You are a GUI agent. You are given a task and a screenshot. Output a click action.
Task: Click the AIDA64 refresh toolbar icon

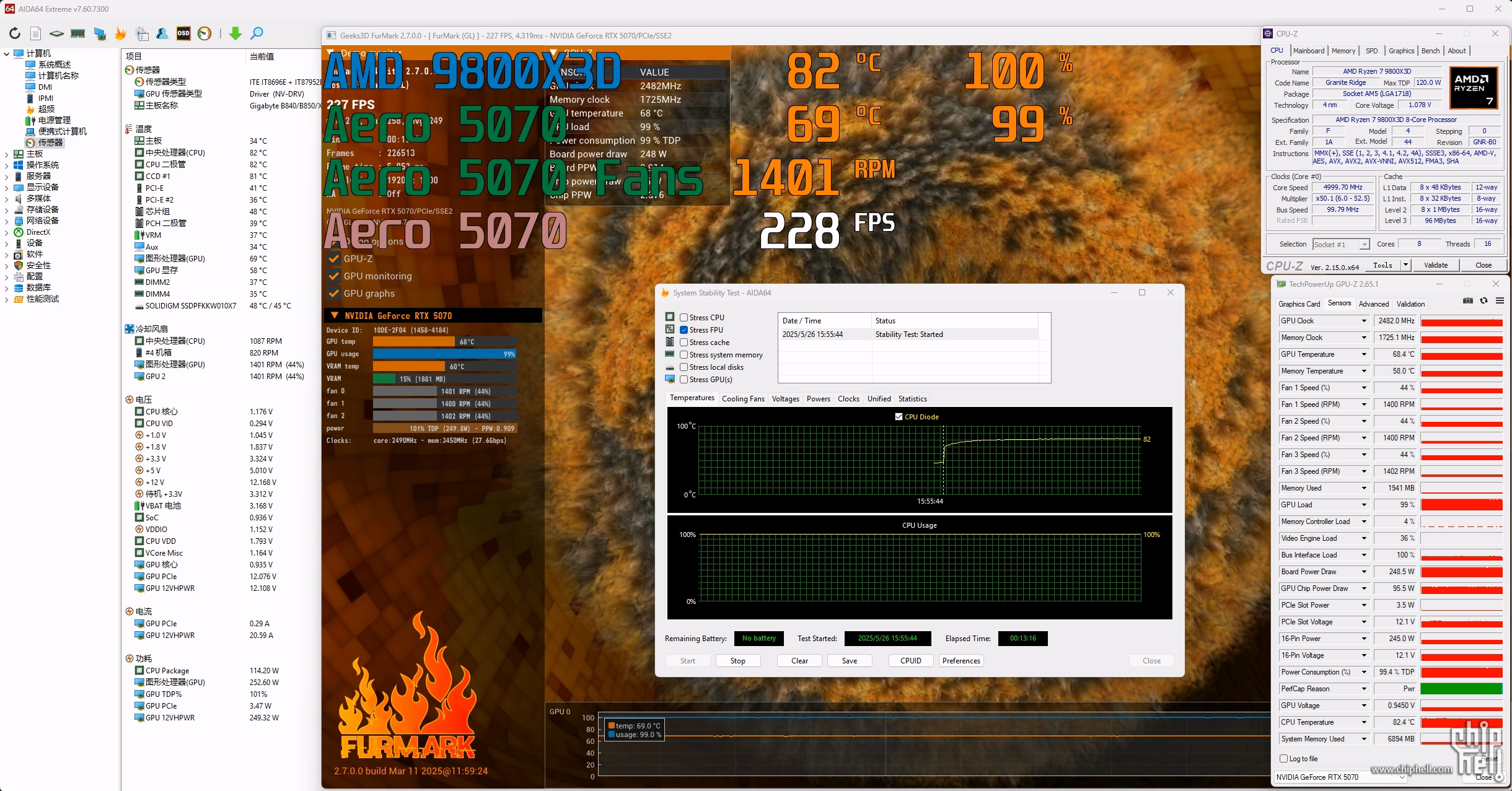point(15,33)
